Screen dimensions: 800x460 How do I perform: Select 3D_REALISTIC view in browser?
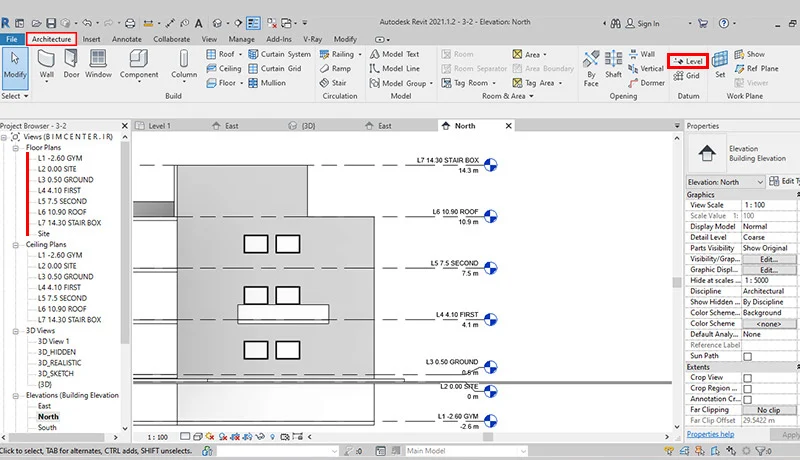[59, 363]
